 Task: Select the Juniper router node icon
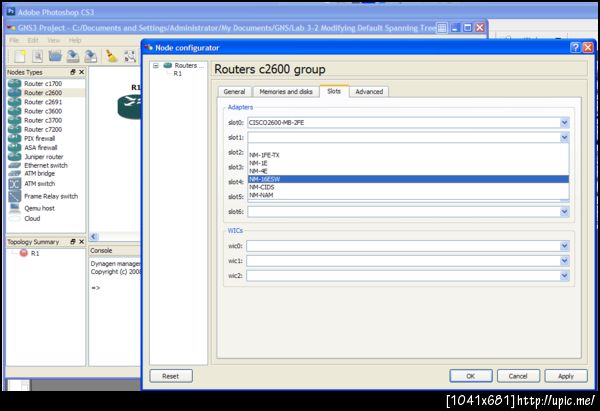point(15,157)
